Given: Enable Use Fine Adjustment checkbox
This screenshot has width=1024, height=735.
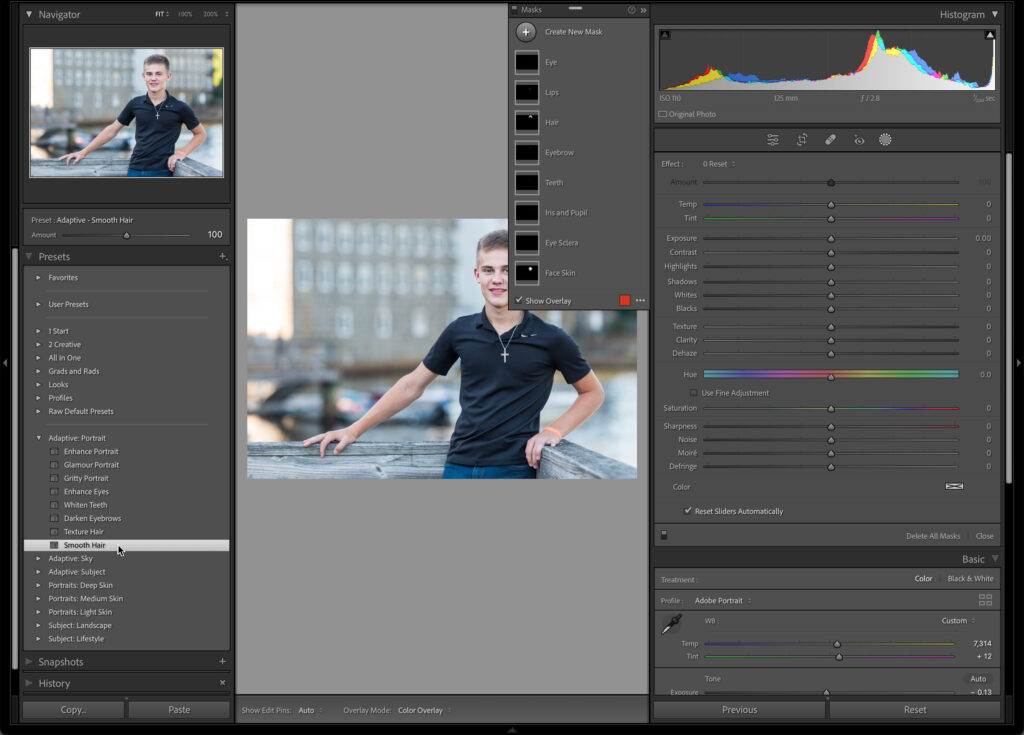Looking at the screenshot, I should pos(694,393).
